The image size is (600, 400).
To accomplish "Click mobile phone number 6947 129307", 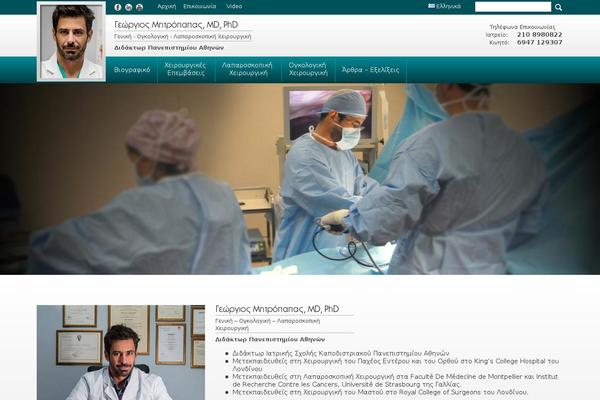I will coord(540,42).
